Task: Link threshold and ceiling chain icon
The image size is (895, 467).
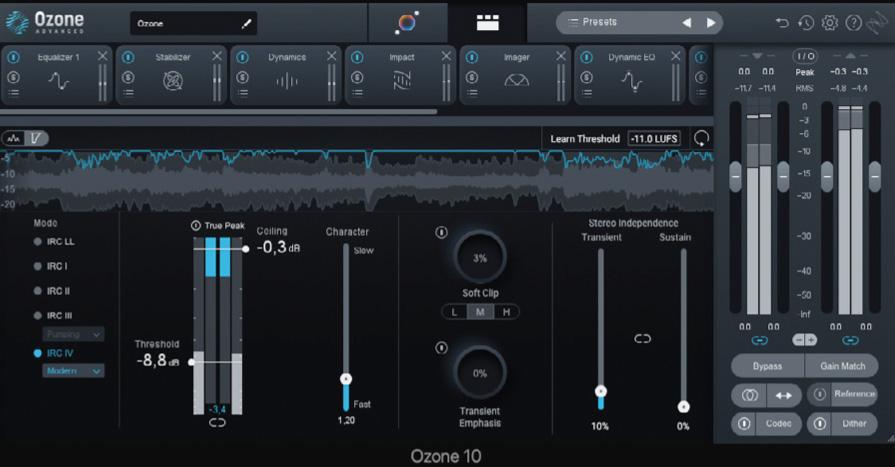Action: pos(217,423)
